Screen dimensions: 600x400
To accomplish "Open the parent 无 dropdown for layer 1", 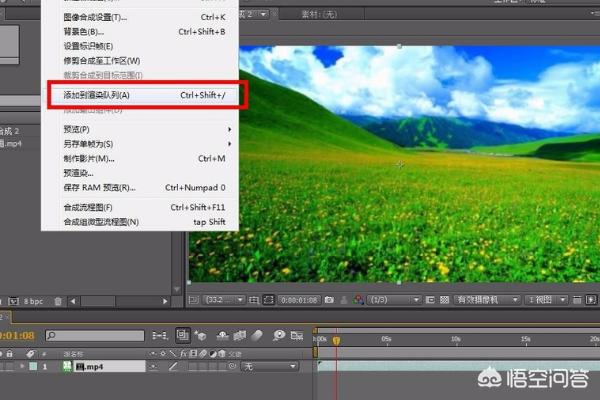I will [269, 367].
